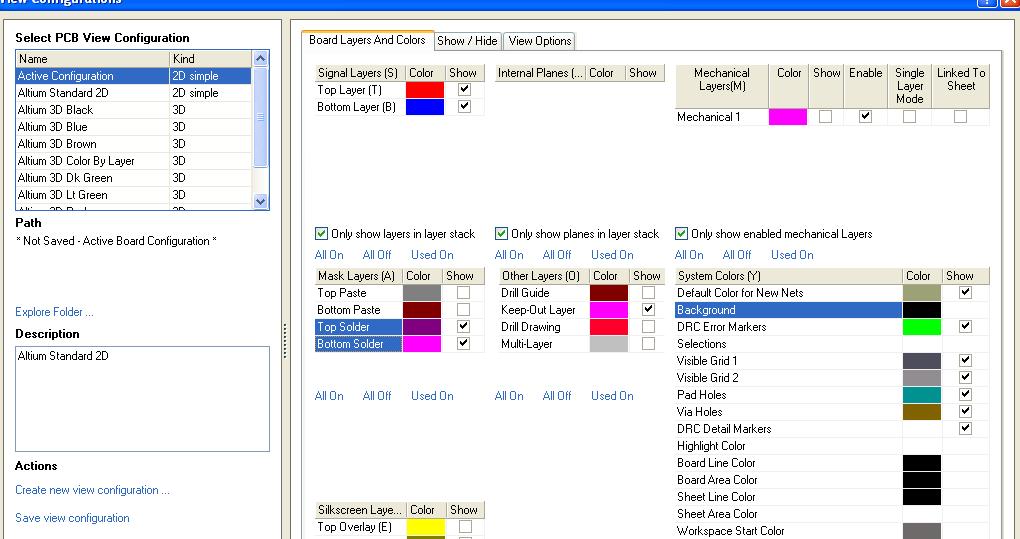Click Create new view configuration link
1020x539 pixels.
tap(92, 490)
